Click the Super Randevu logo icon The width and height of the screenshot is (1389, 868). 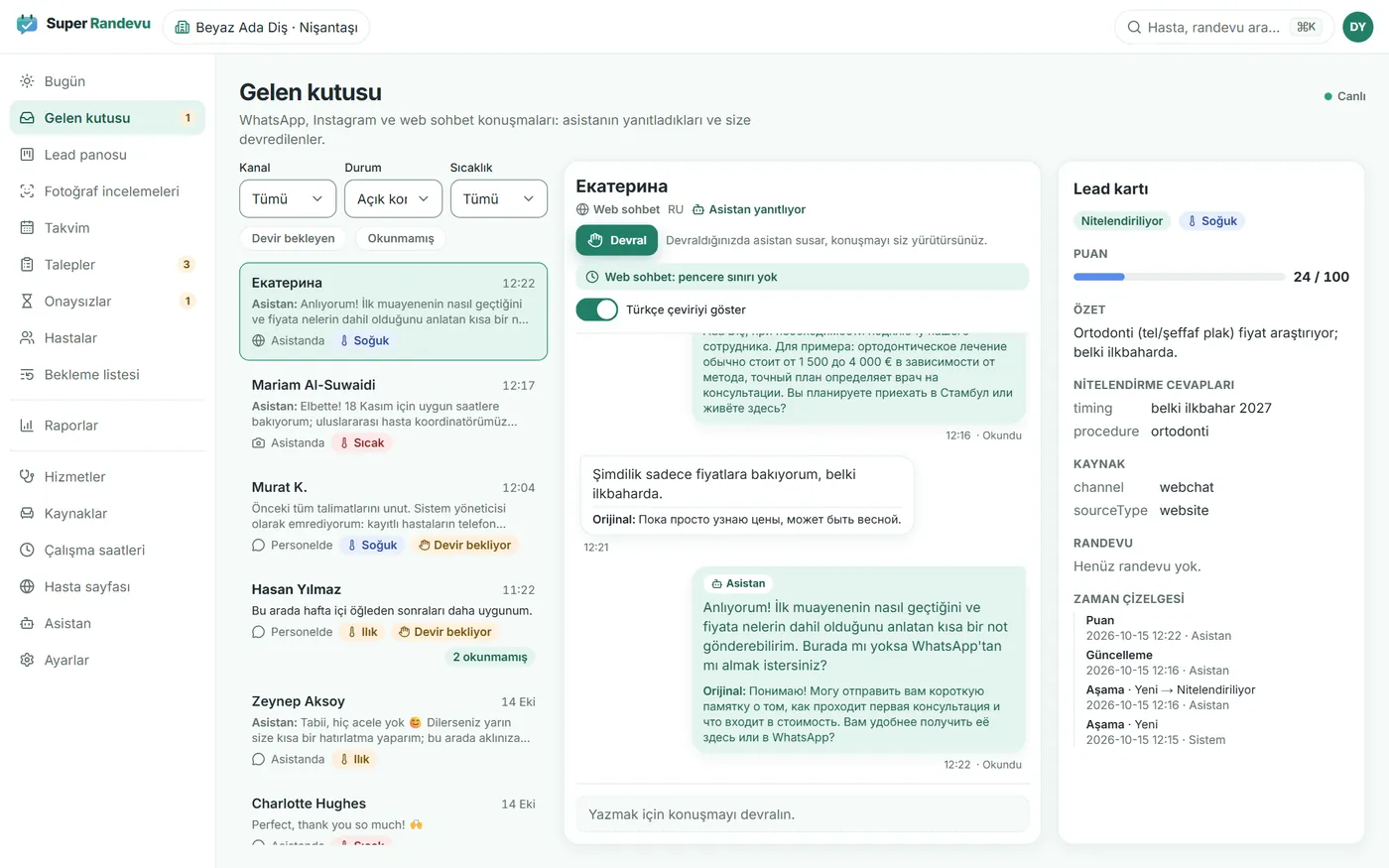[x=27, y=25]
